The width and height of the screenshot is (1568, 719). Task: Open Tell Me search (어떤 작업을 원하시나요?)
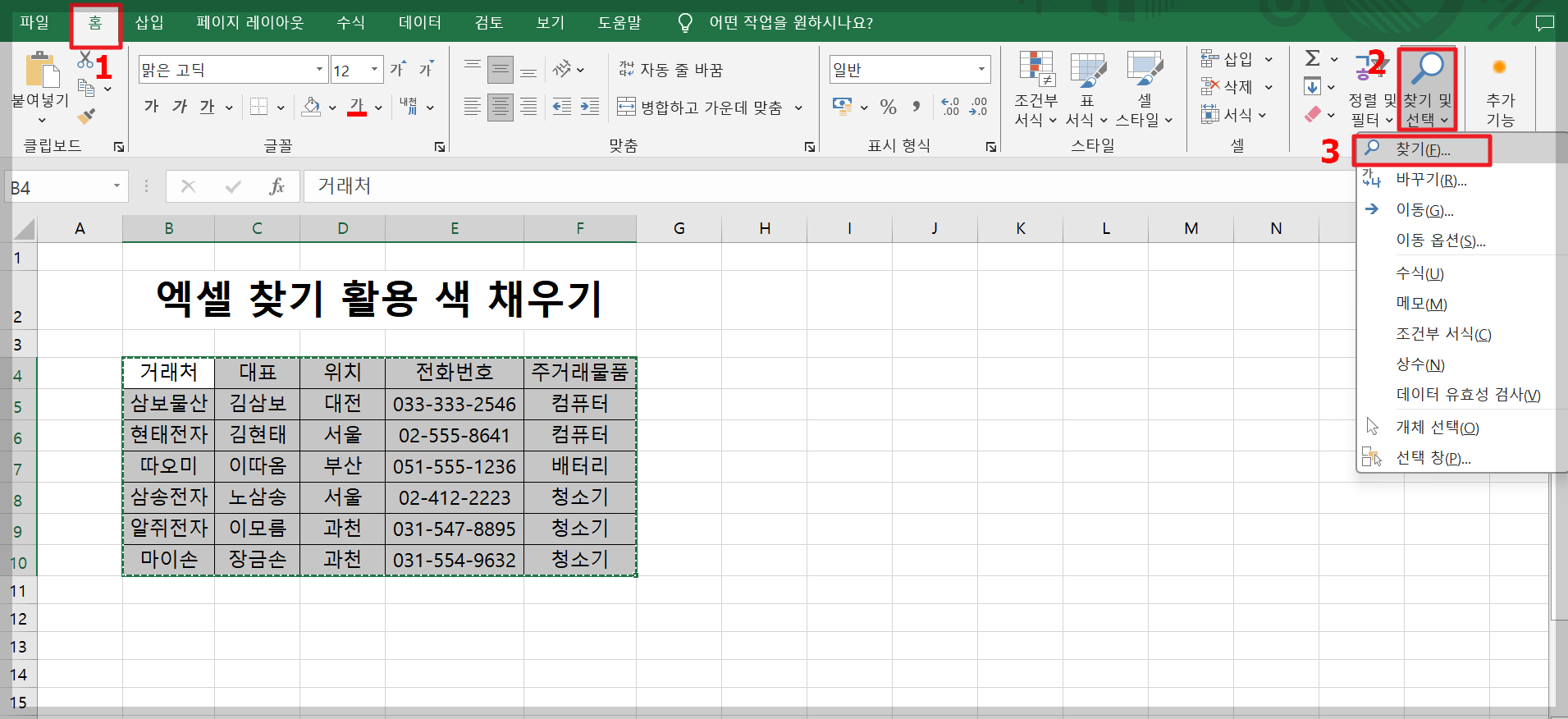pyautogui.click(x=790, y=22)
